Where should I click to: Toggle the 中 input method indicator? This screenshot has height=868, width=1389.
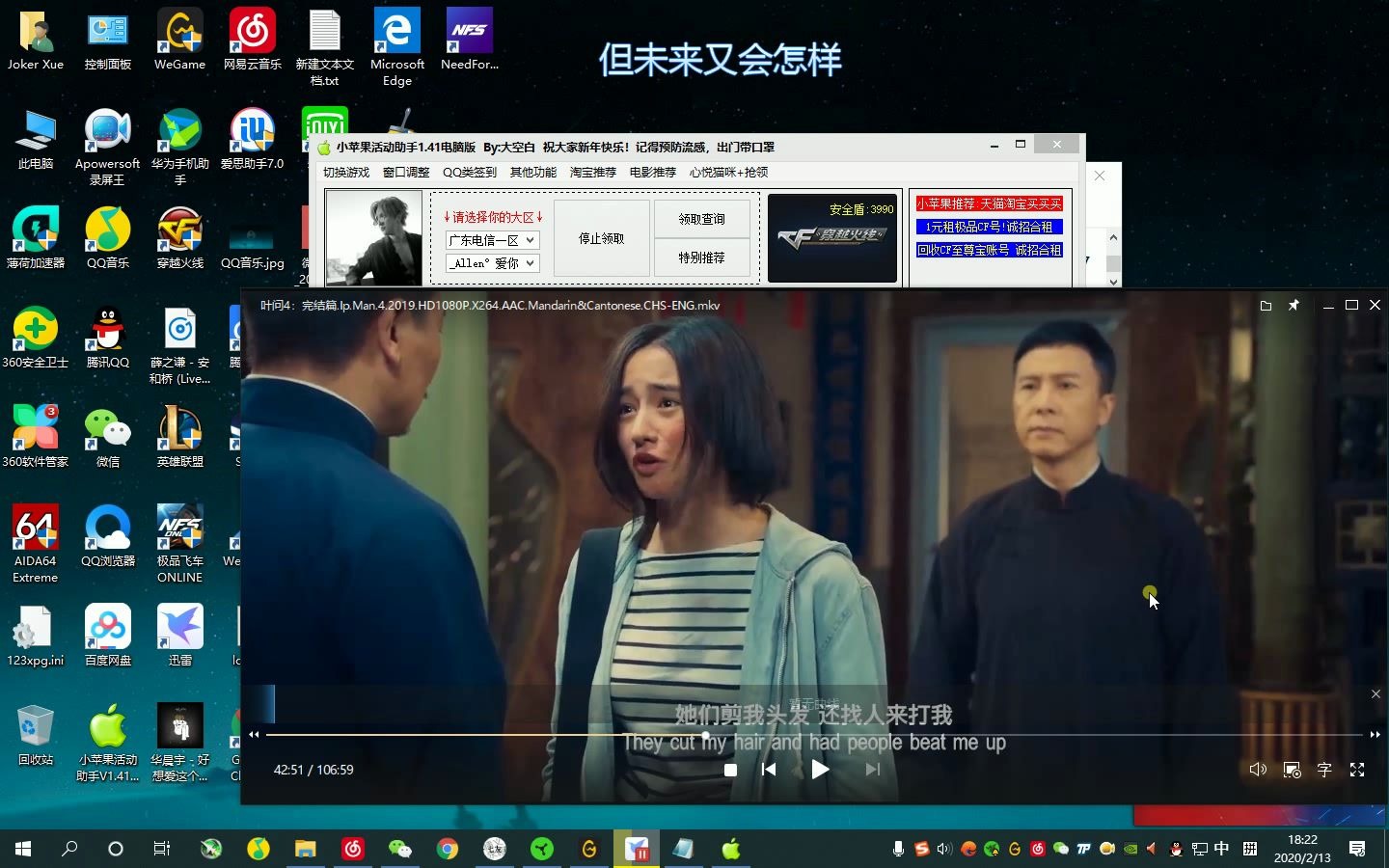(x=1222, y=849)
